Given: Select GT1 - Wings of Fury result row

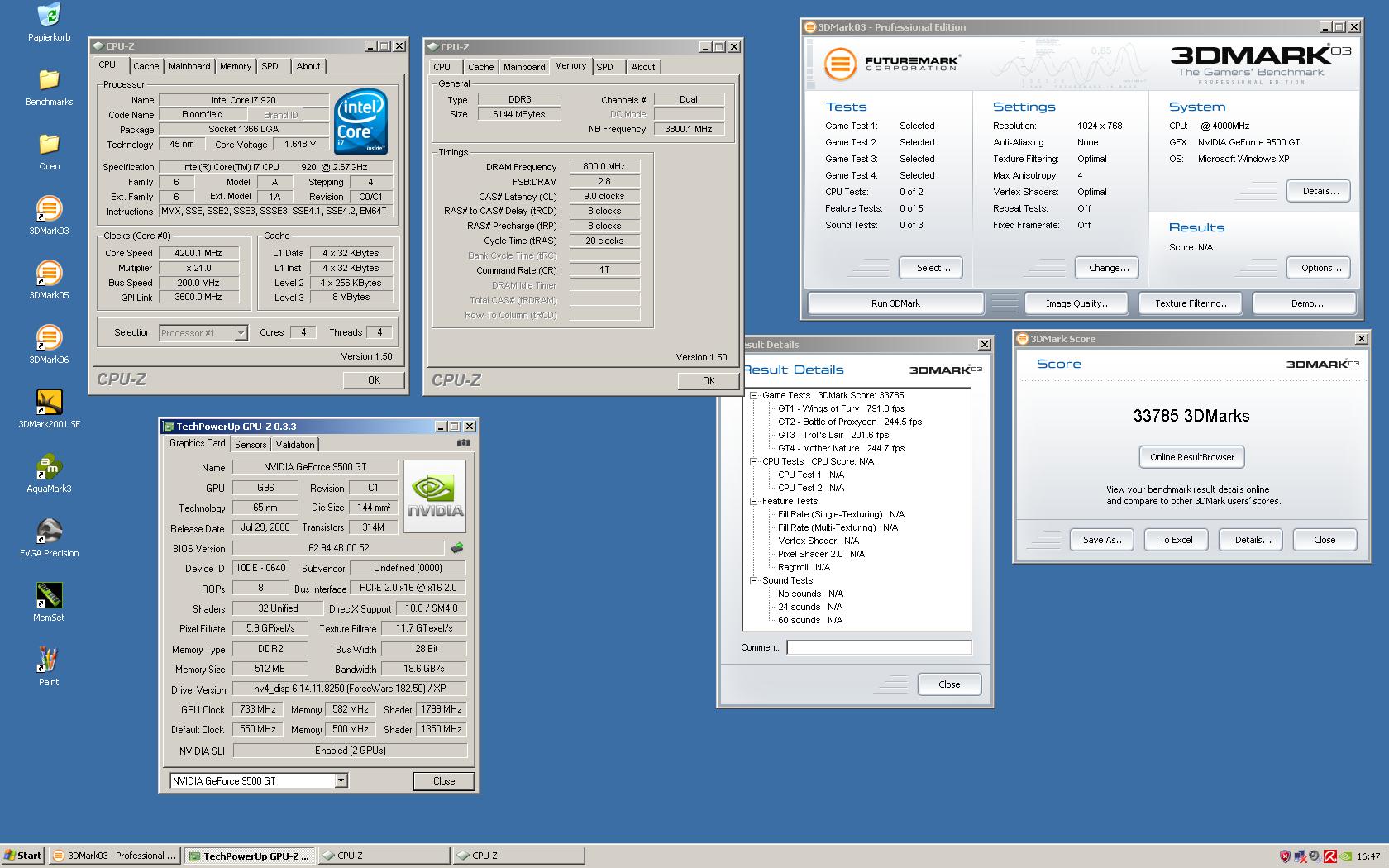Looking at the screenshot, I should 841,408.
